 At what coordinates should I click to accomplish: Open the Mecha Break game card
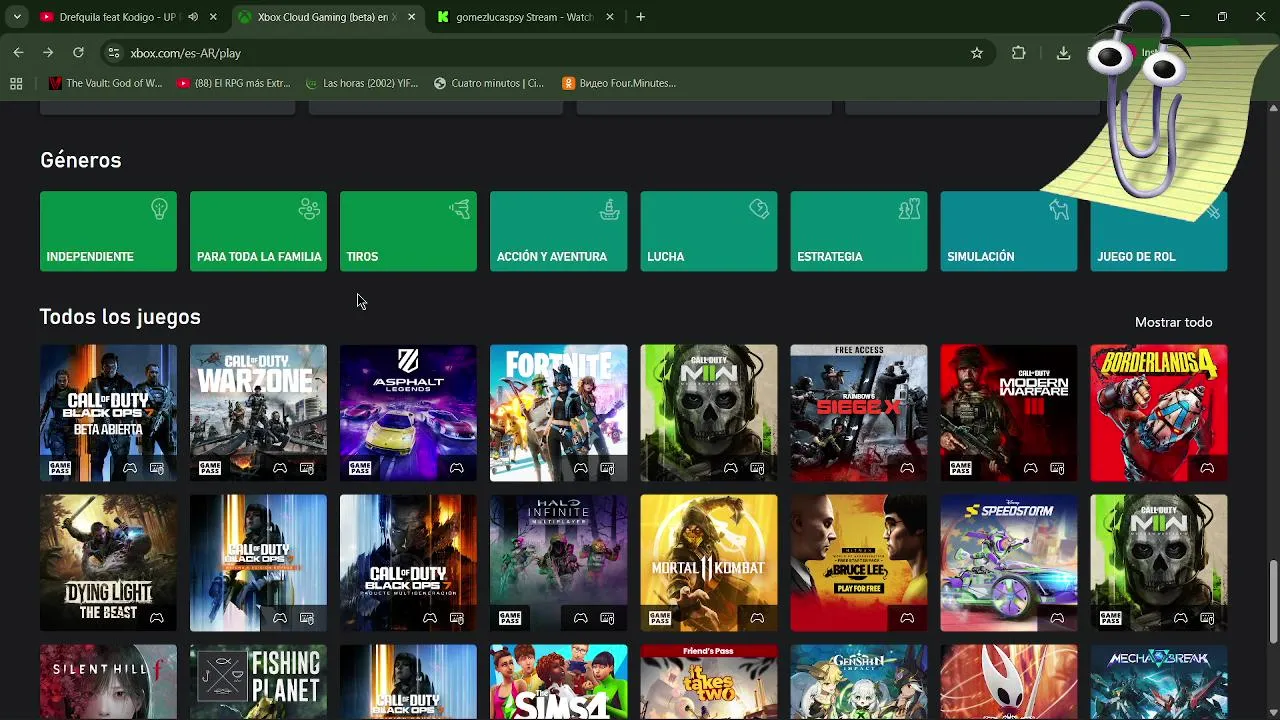click(1158, 682)
